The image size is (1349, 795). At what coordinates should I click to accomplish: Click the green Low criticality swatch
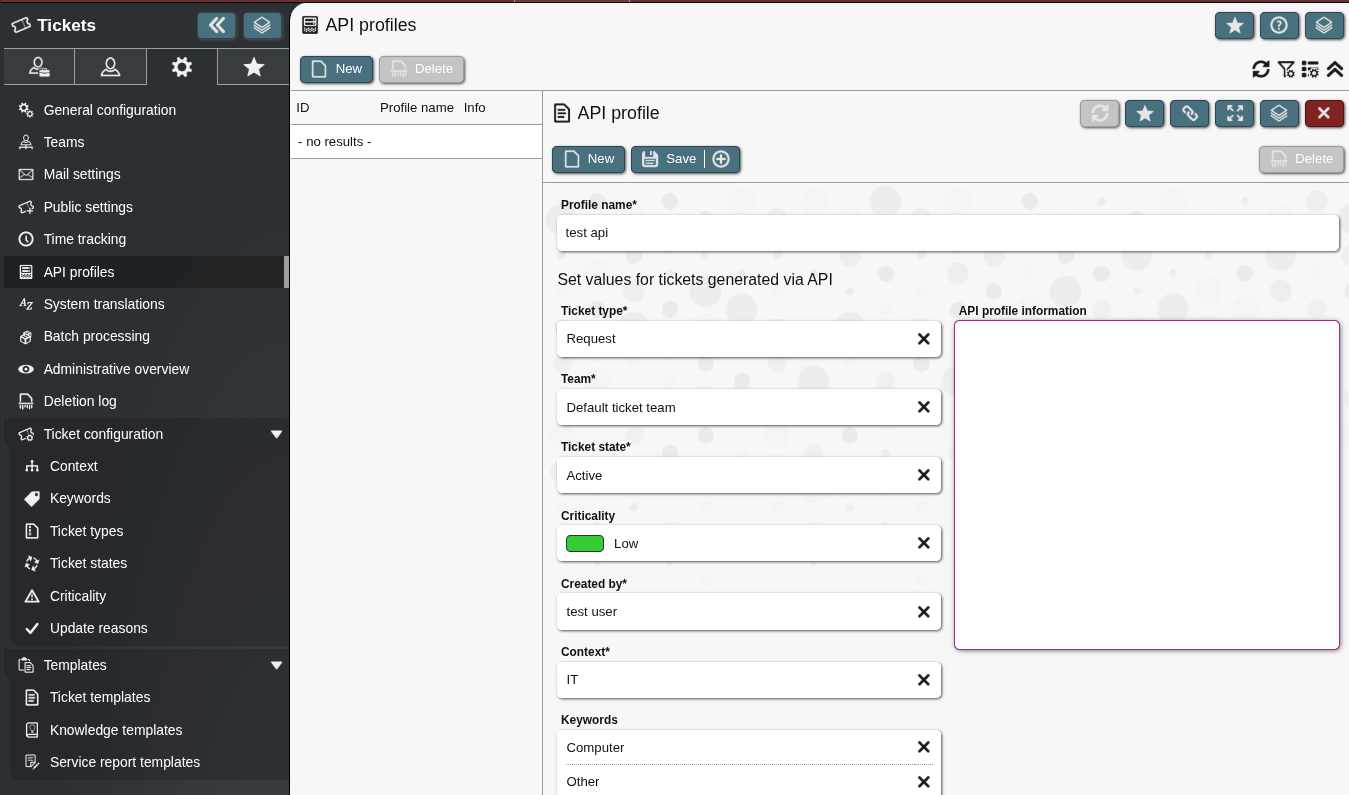(x=585, y=543)
